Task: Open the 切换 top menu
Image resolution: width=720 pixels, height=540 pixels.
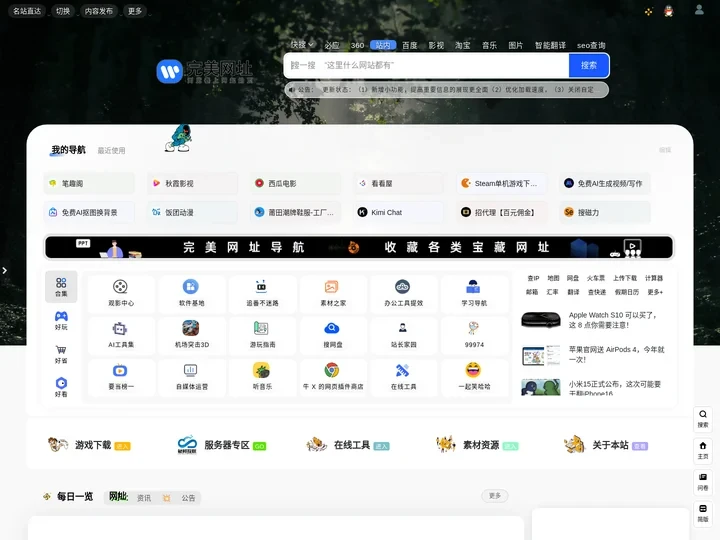Action: coord(63,11)
